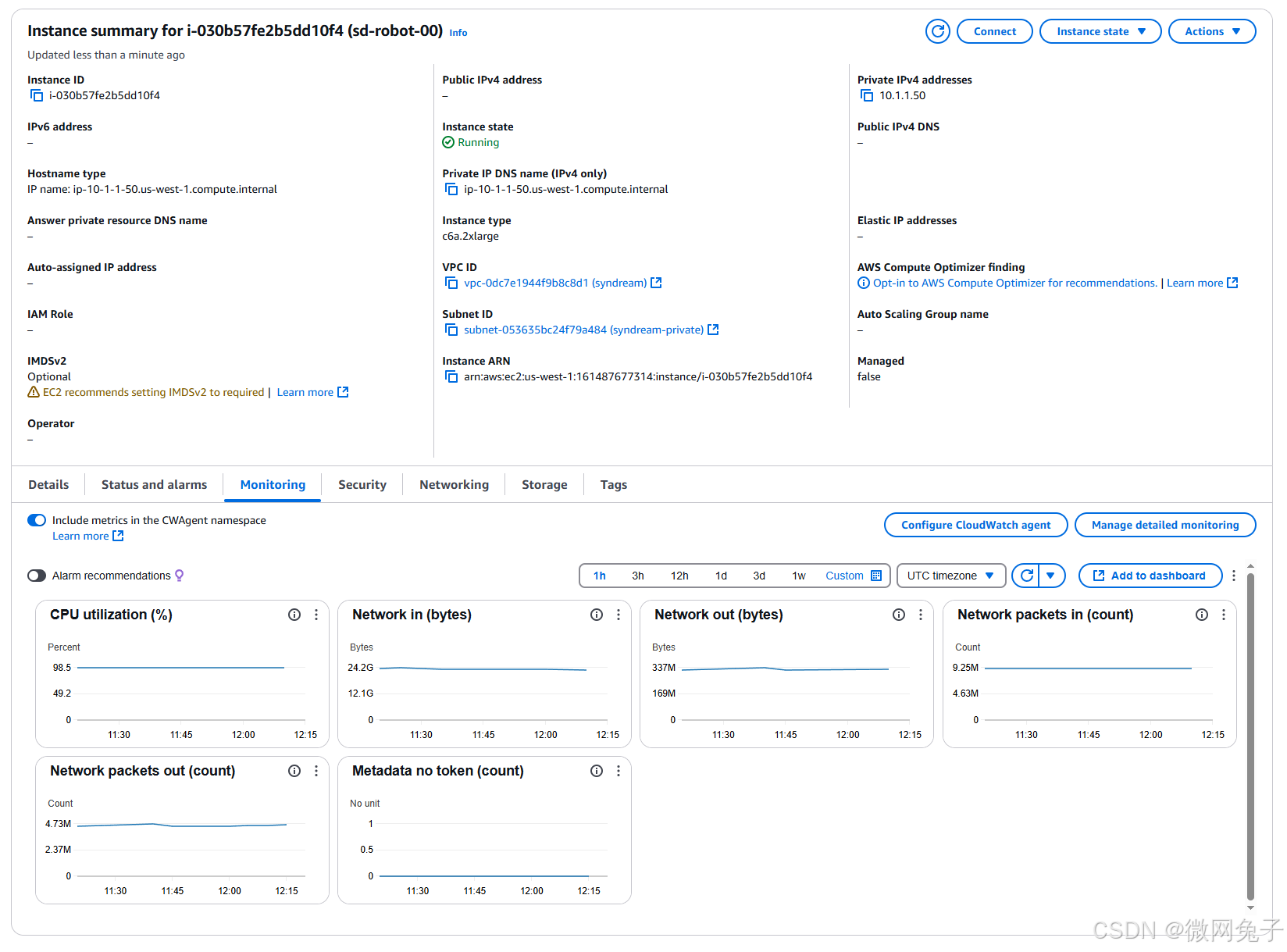The image size is (1287, 952).
Task: Click the calendar icon for Custom time range
Action: [x=876, y=576]
